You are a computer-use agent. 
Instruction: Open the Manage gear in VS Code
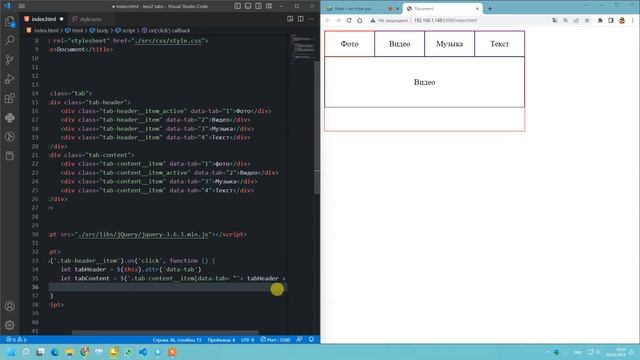pos(9,325)
